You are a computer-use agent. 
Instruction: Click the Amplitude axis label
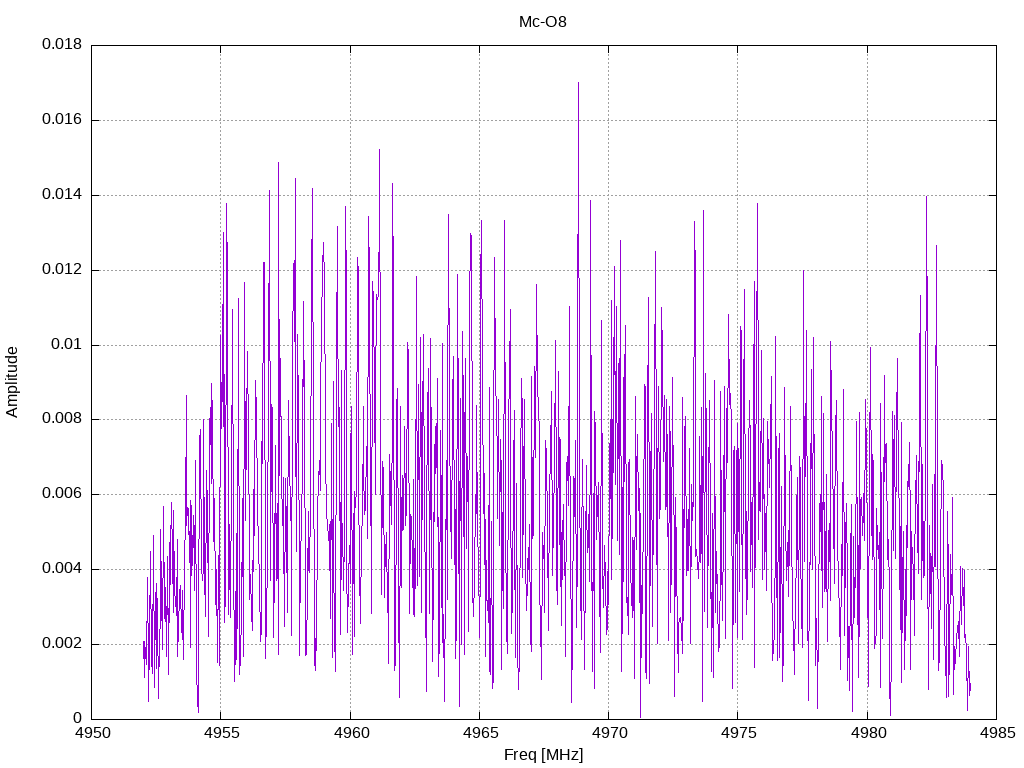coord(12,382)
